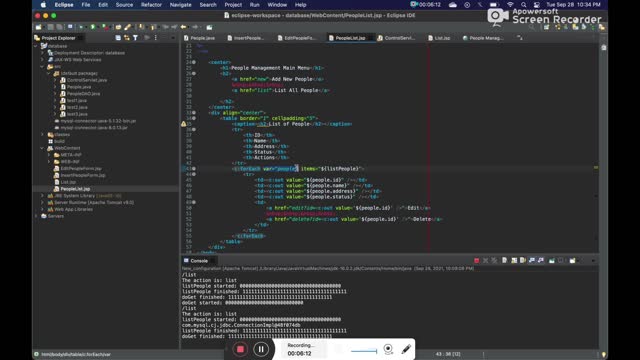The width and height of the screenshot is (640, 360).
Task: Open the annotation pencil in the recorder bar
Action: (406, 349)
